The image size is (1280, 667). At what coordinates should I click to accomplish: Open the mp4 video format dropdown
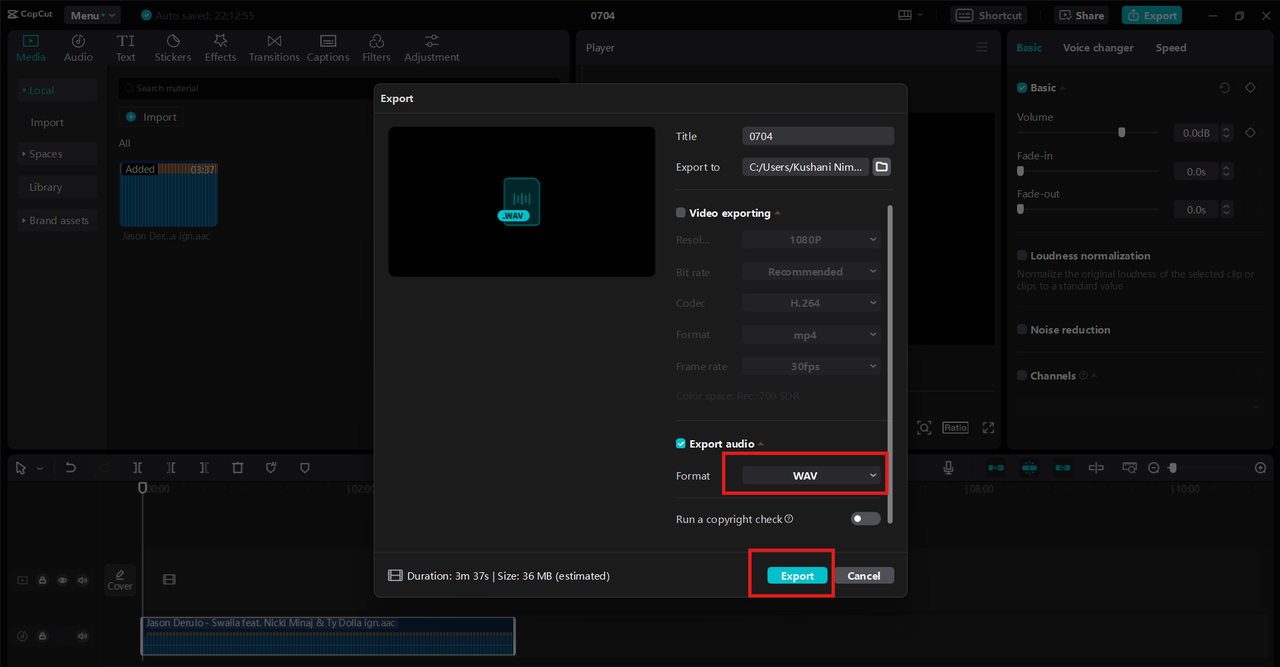[812, 335]
